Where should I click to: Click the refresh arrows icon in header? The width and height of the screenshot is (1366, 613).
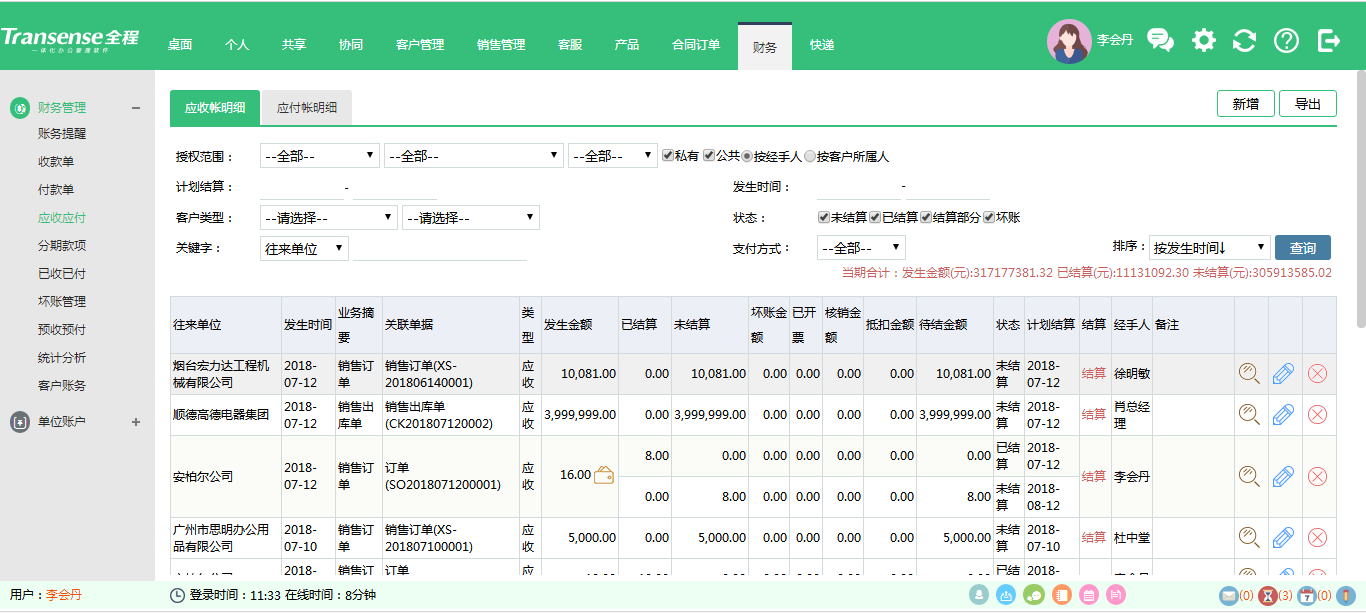[1244, 40]
